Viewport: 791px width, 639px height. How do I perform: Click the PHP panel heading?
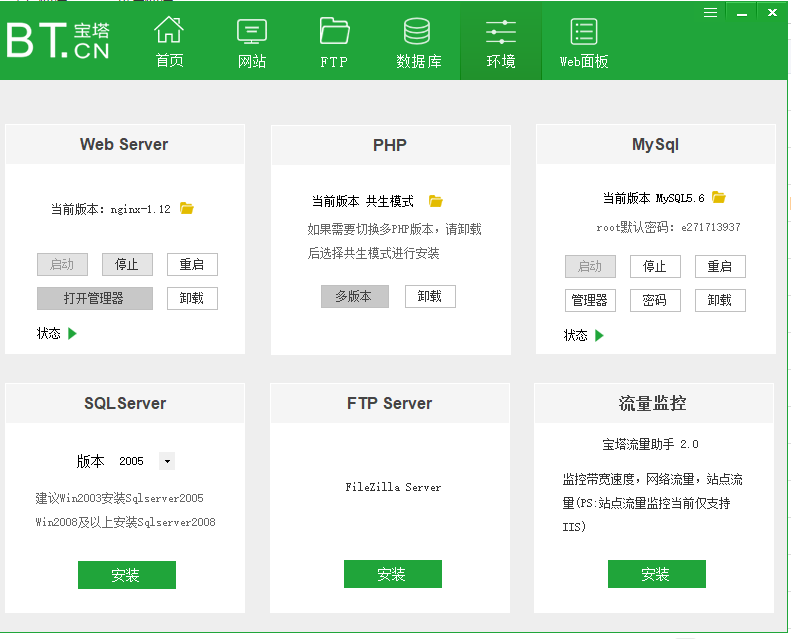tap(389, 145)
